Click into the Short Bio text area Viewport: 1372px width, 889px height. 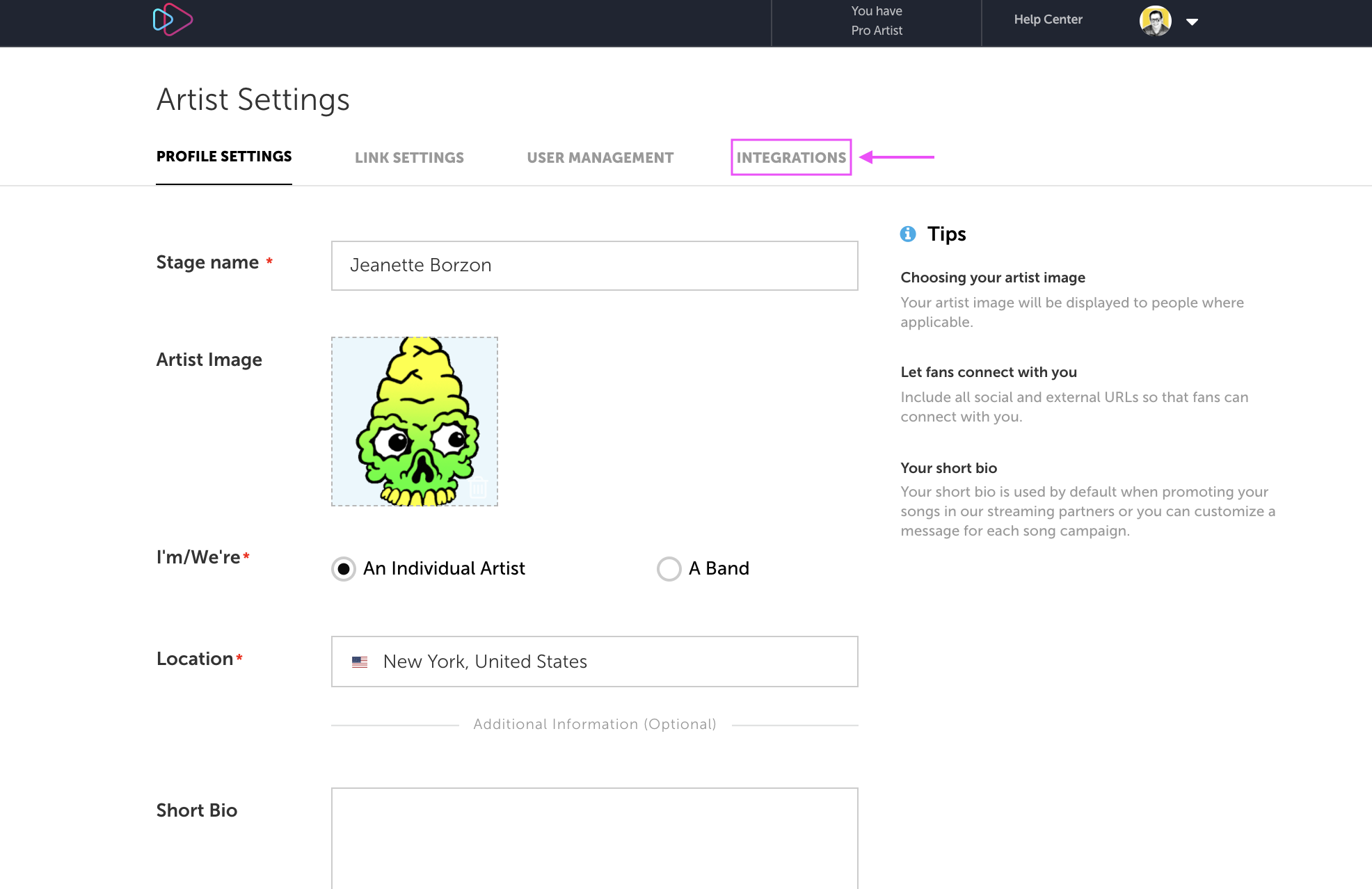click(x=595, y=838)
